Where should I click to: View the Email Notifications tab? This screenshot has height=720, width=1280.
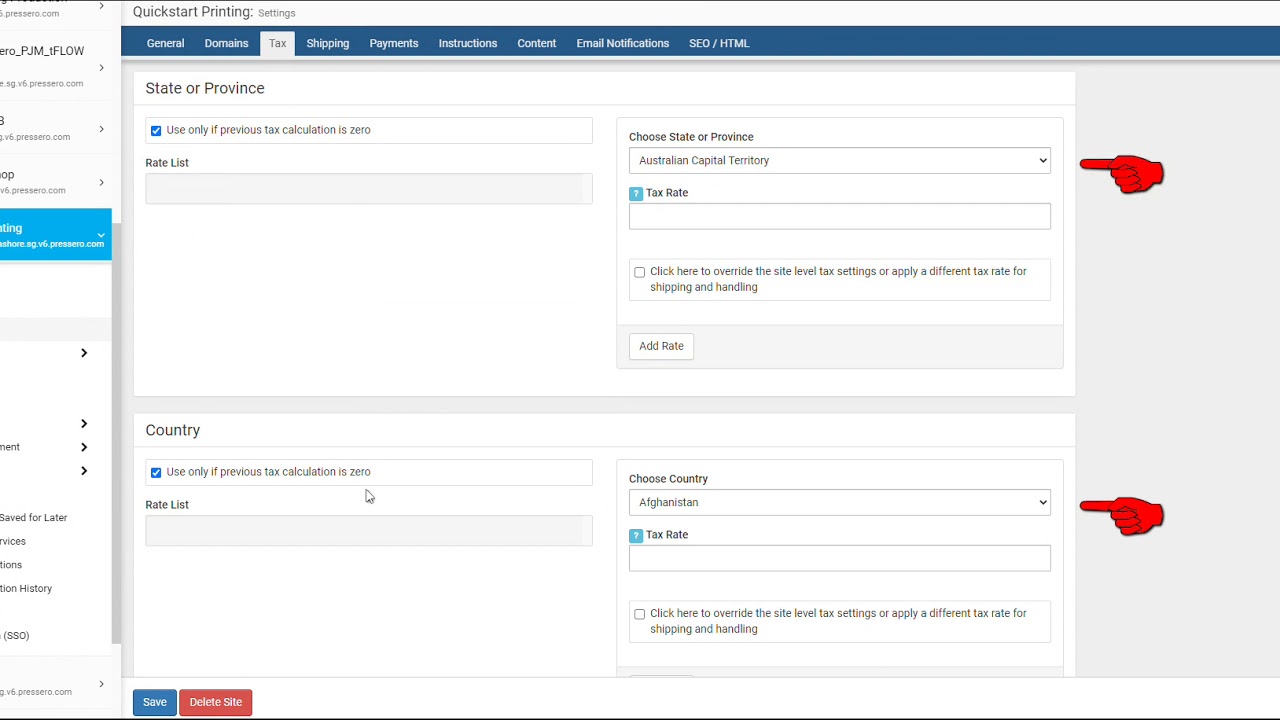tap(623, 43)
